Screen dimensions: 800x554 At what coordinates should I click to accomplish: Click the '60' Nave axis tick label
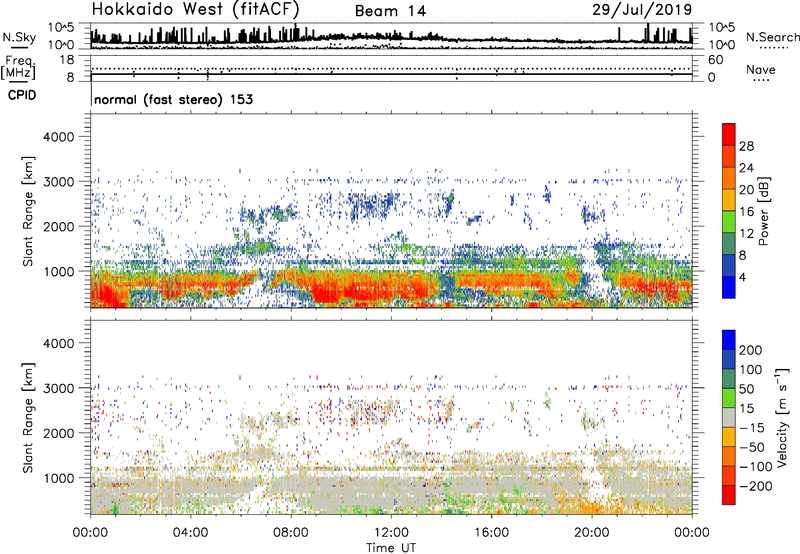(x=715, y=60)
